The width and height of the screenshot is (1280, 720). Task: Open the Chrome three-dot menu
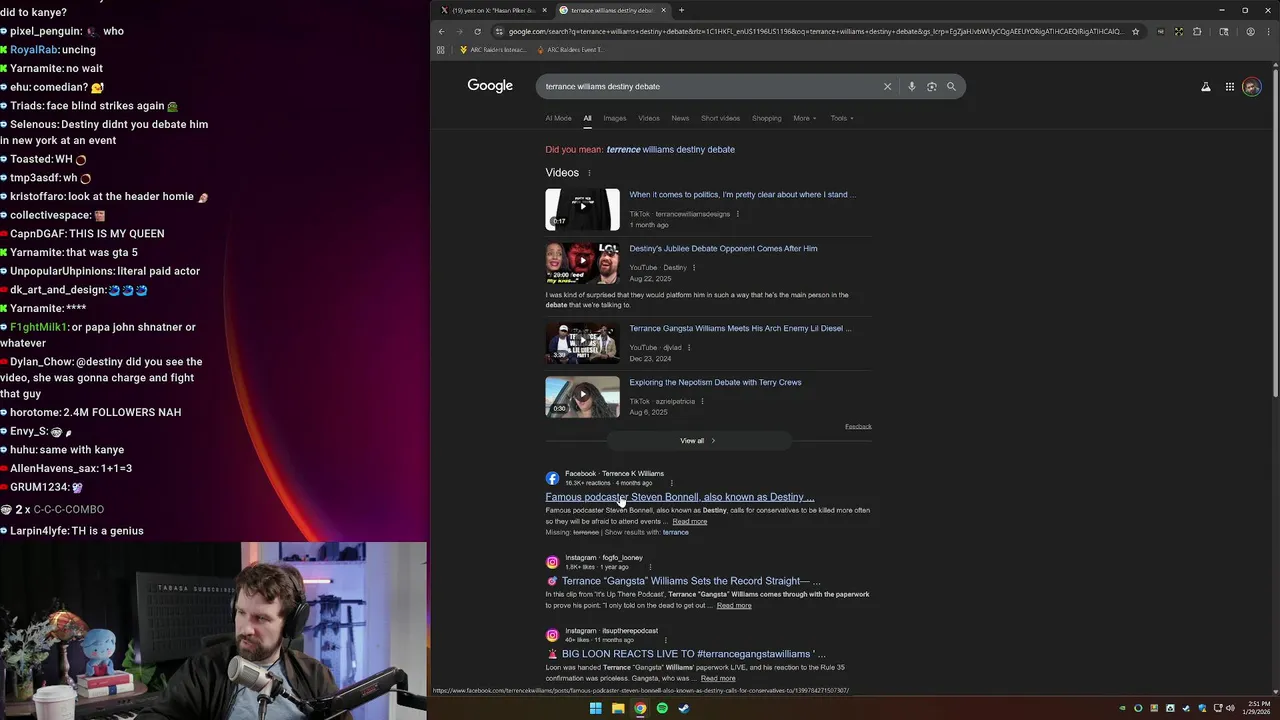1268,31
